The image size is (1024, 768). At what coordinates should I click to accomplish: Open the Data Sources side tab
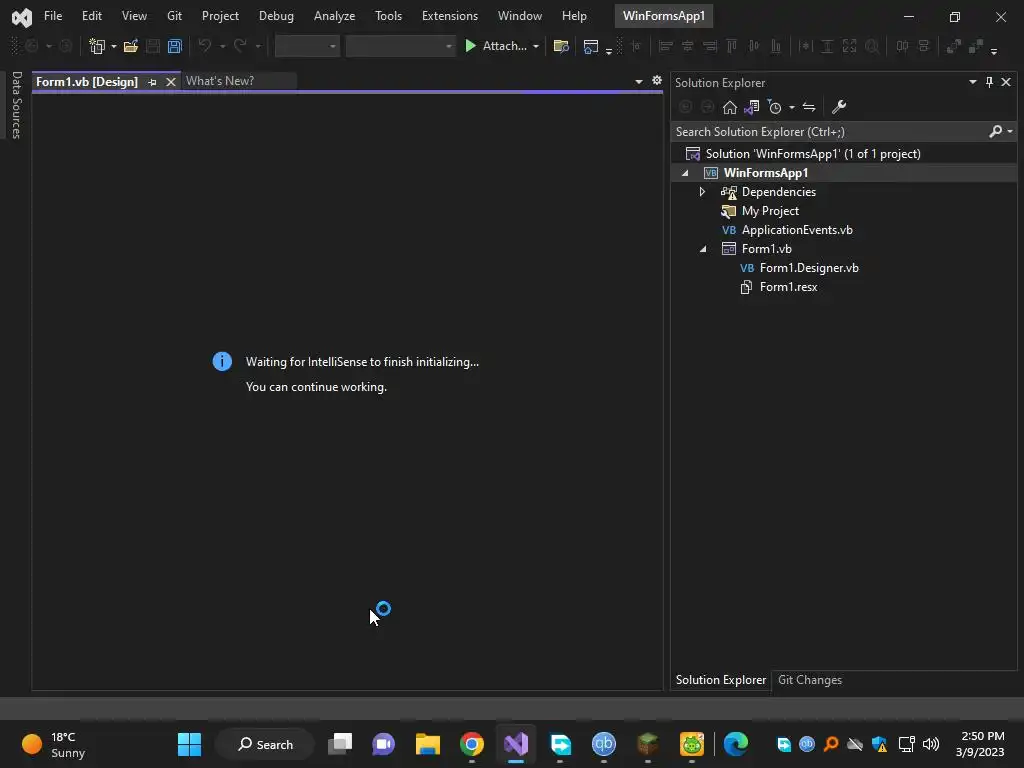[16, 104]
